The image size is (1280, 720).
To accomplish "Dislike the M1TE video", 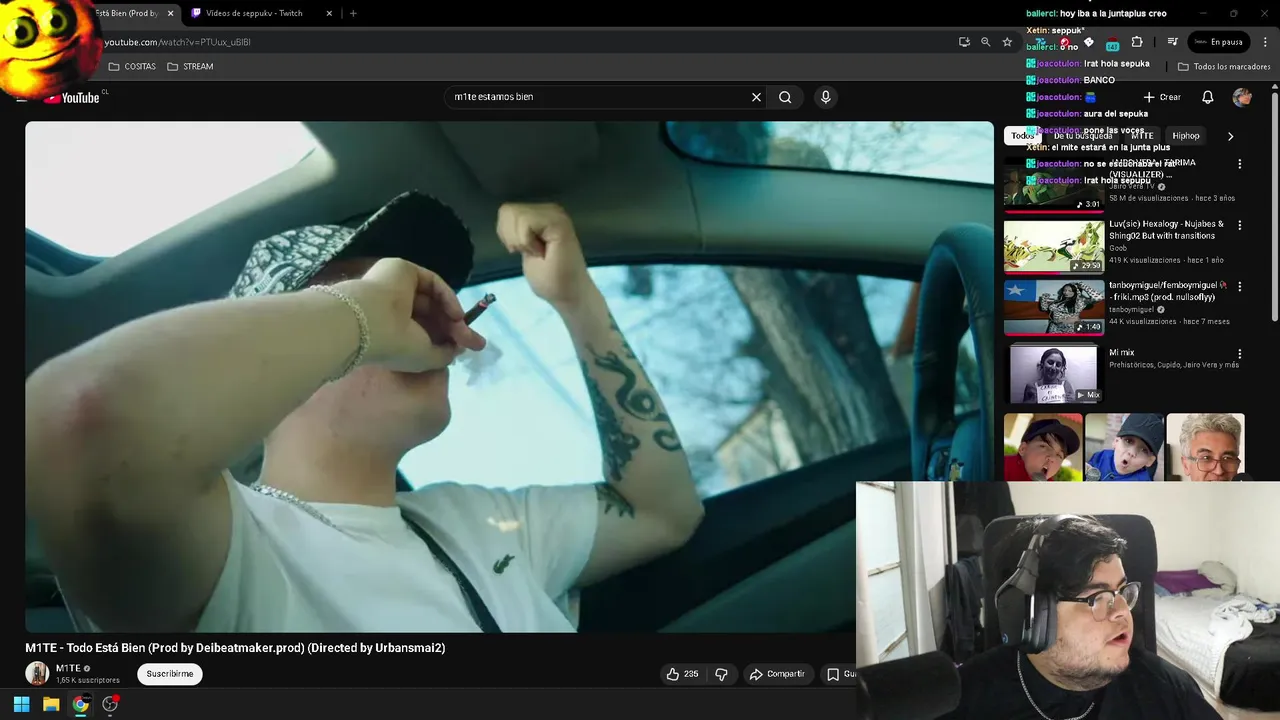I will point(721,674).
